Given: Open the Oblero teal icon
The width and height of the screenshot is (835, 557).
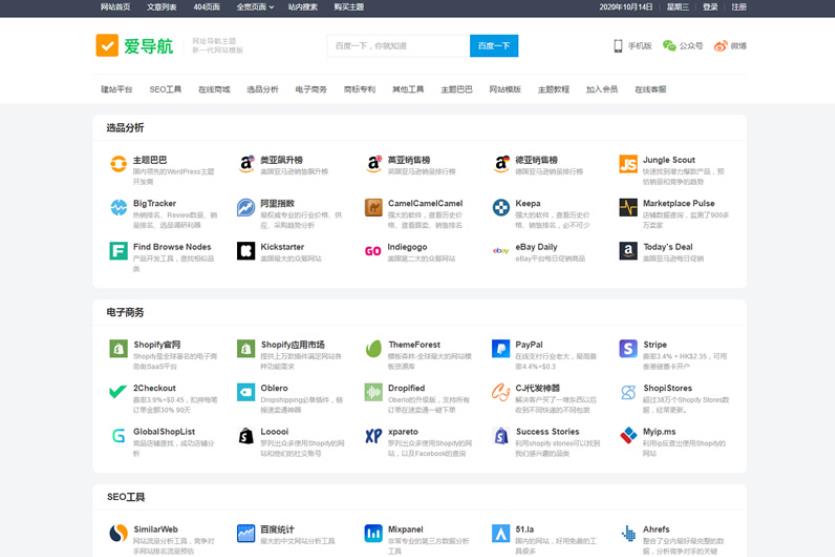Looking at the screenshot, I should click(246, 392).
